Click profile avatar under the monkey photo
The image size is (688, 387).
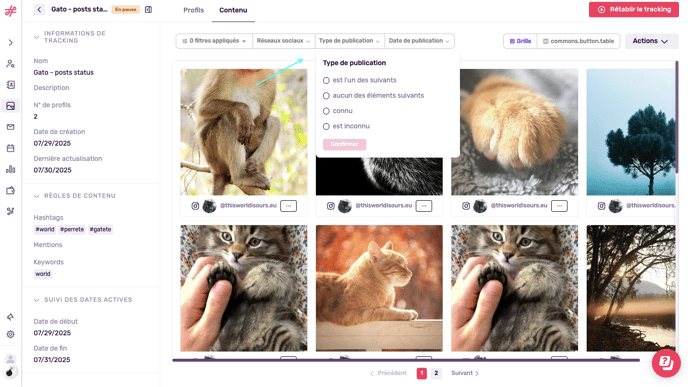pyautogui.click(x=209, y=206)
